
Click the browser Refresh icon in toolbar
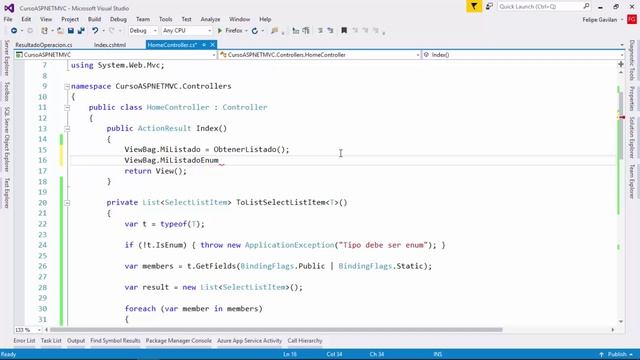pyautogui.click(x=255, y=31)
